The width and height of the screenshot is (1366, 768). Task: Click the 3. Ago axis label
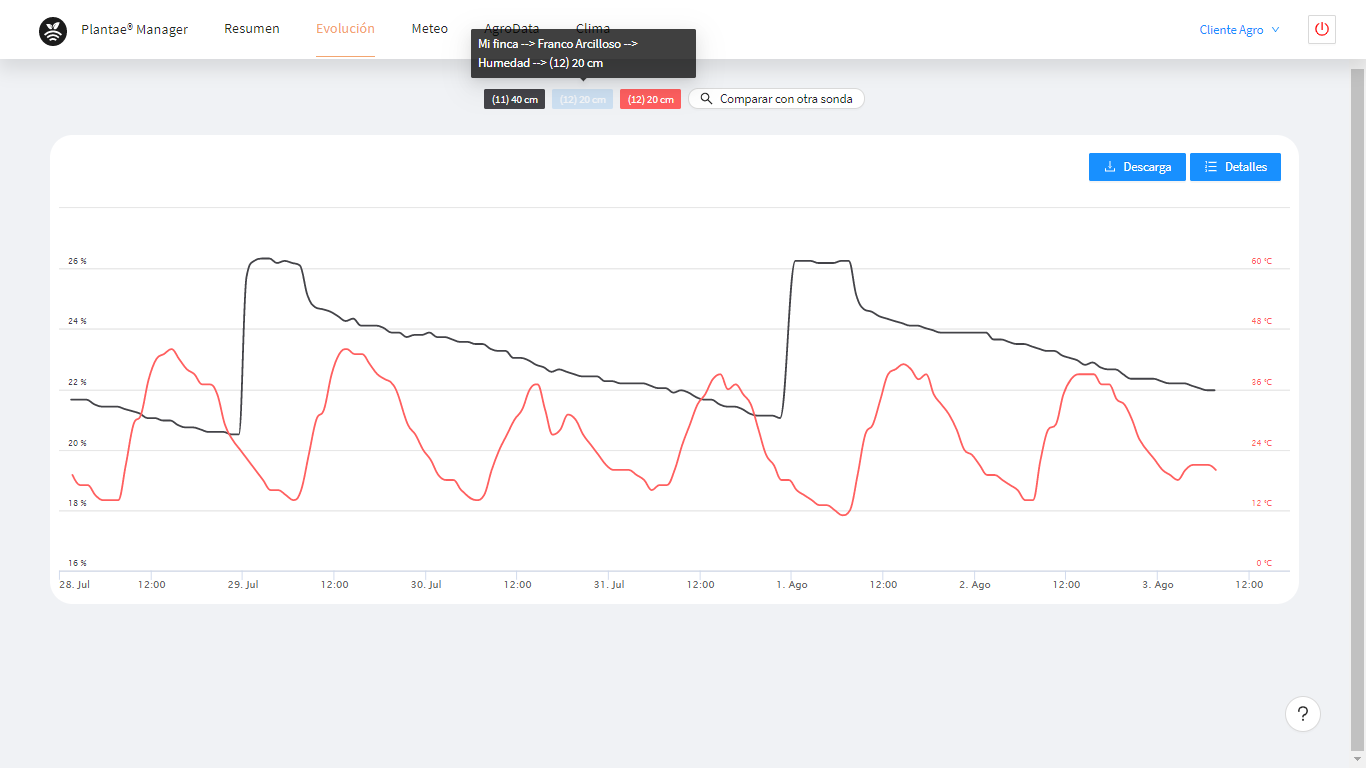click(x=1157, y=585)
